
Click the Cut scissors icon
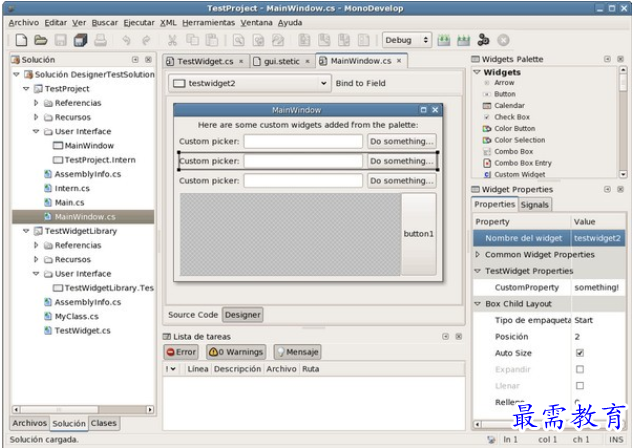pos(172,40)
